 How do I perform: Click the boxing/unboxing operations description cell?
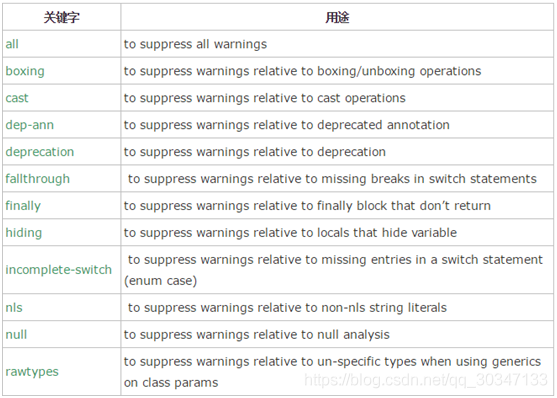(x=337, y=71)
